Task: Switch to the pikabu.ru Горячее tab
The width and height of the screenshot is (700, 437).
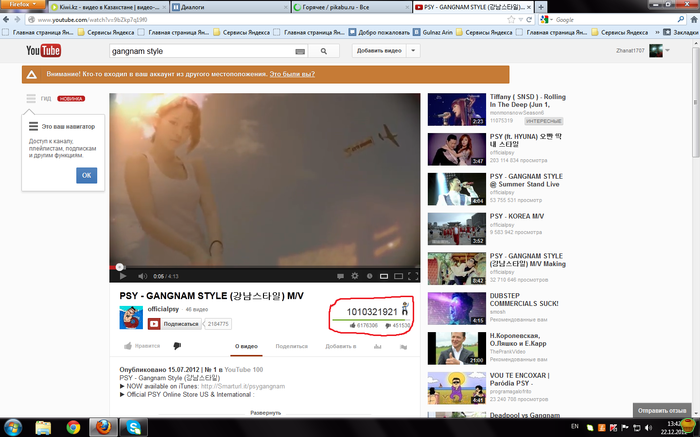Action: click(x=351, y=7)
